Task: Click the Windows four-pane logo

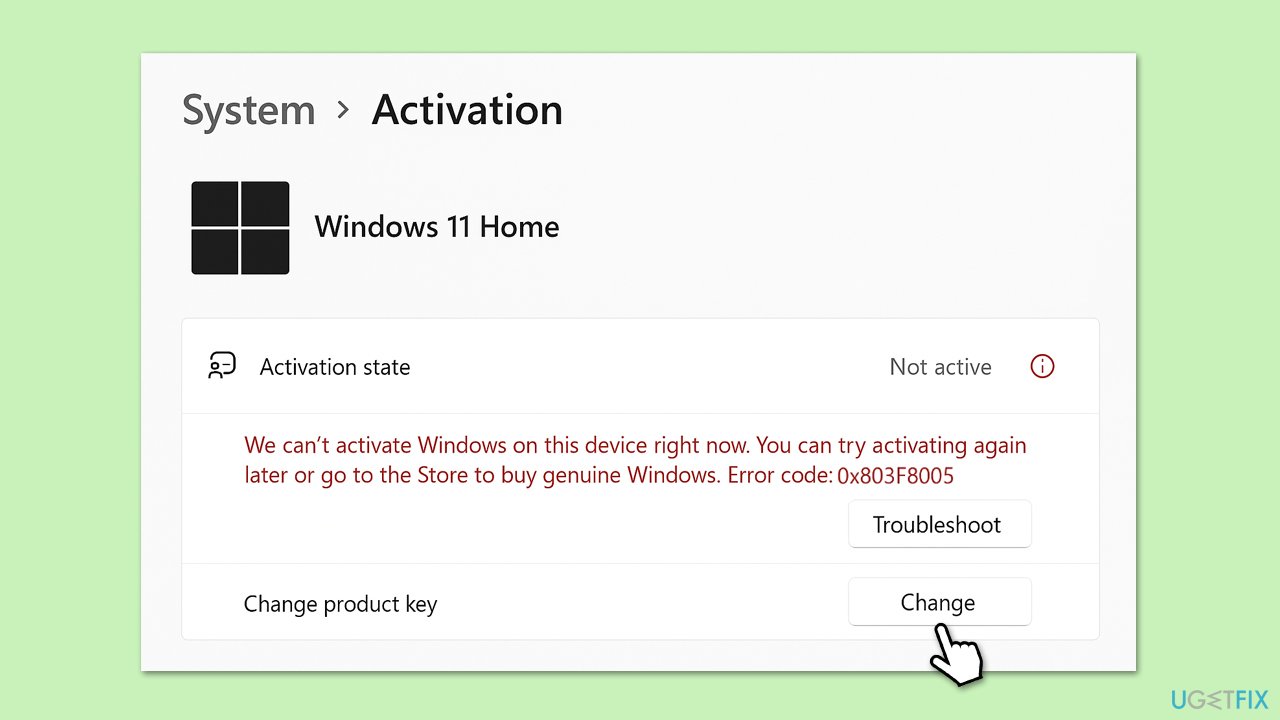Action: point(240,228)
